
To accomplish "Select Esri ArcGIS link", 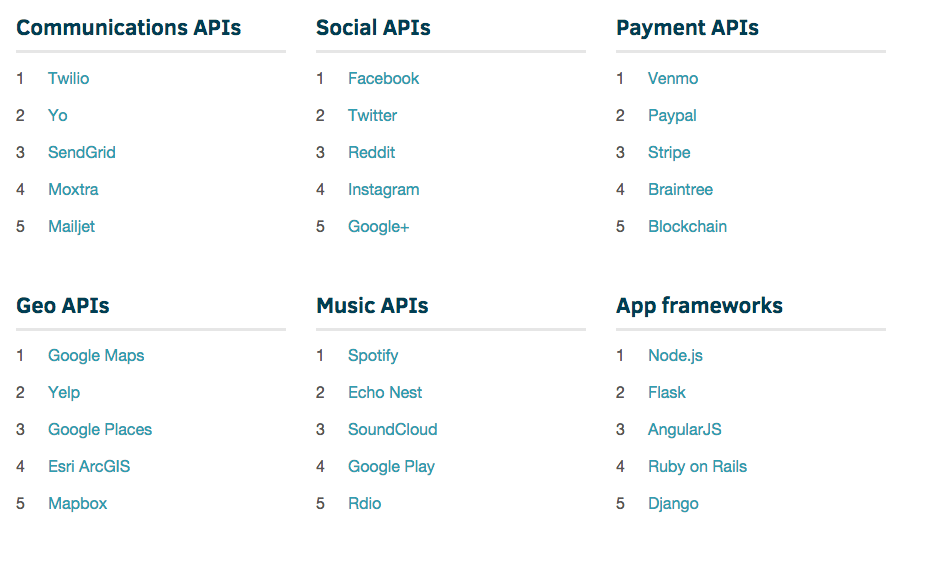I will (89, 466).
